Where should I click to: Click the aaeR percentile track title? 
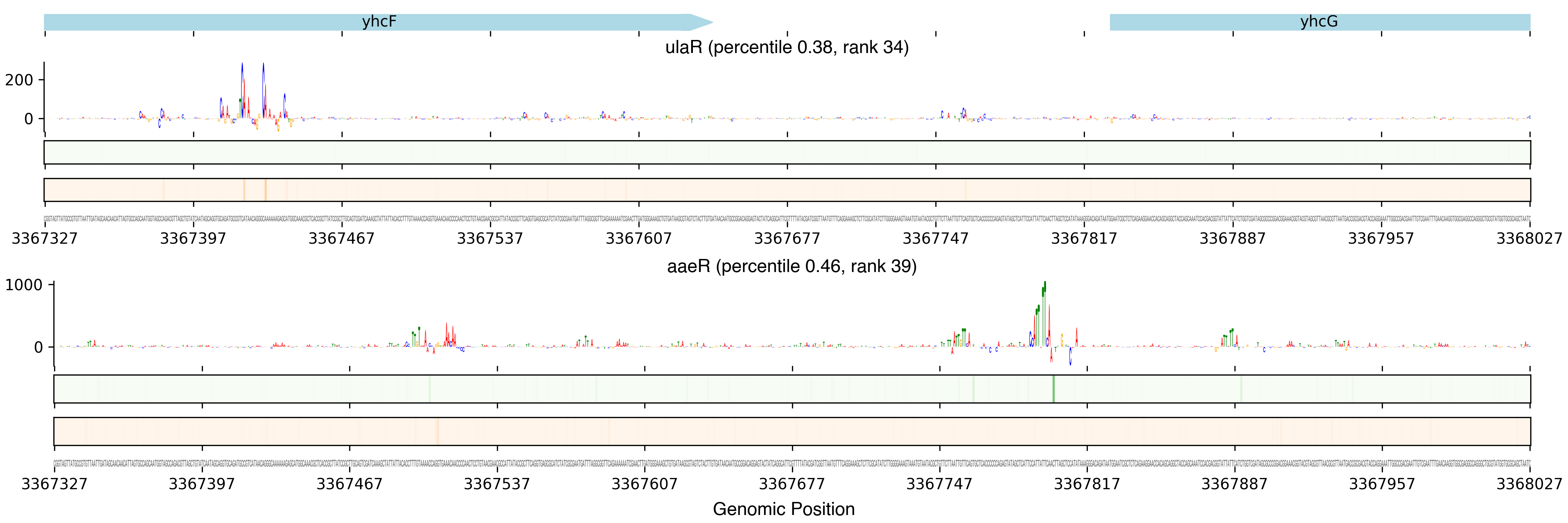(791, 267)
